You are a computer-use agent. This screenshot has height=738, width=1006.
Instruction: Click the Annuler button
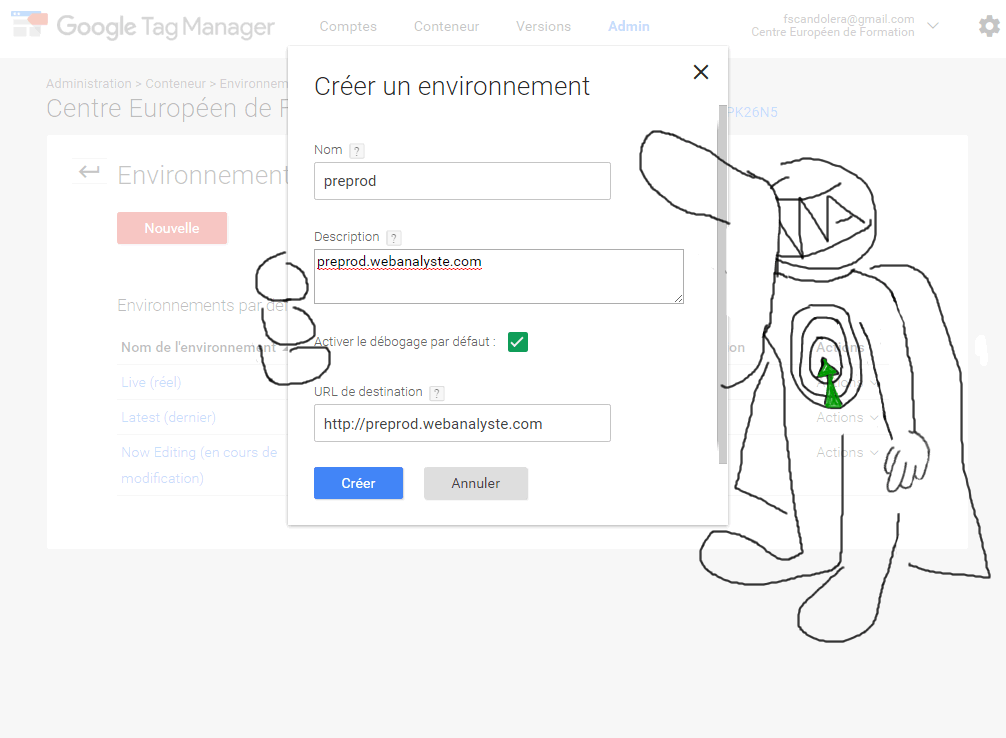pyautogui.click(x=475, y=483)
